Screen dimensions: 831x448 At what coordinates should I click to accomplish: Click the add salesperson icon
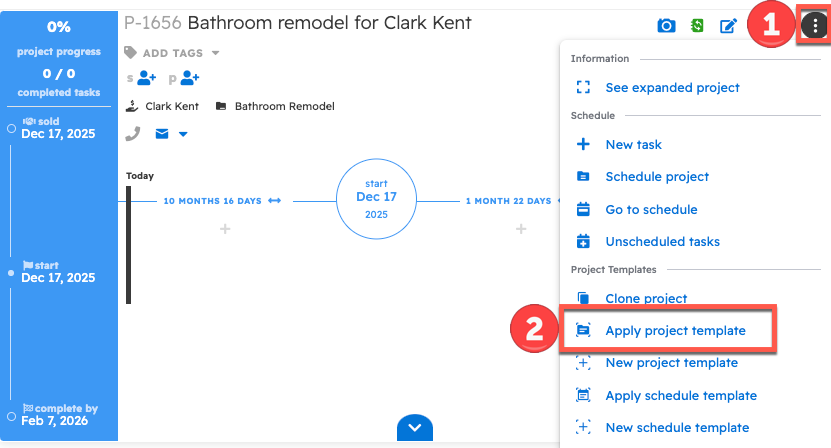(x=145, y=77)
